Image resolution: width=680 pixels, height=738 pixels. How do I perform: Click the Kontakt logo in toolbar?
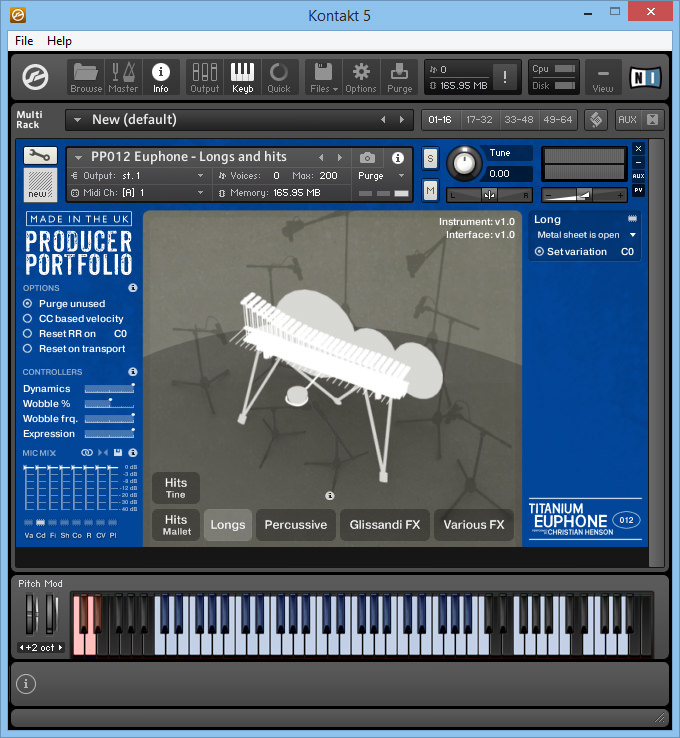(36, 77)
